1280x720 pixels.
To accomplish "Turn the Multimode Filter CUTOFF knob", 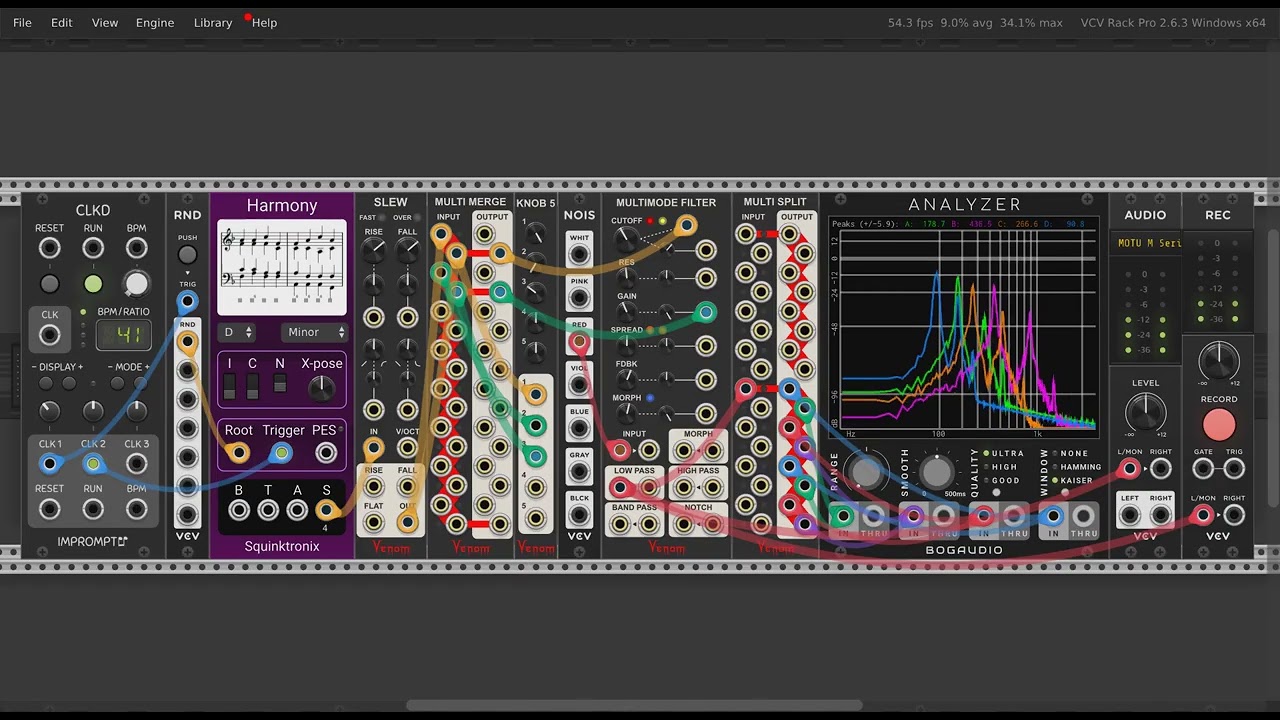I will pyautogui.click(x=626, y=239).
